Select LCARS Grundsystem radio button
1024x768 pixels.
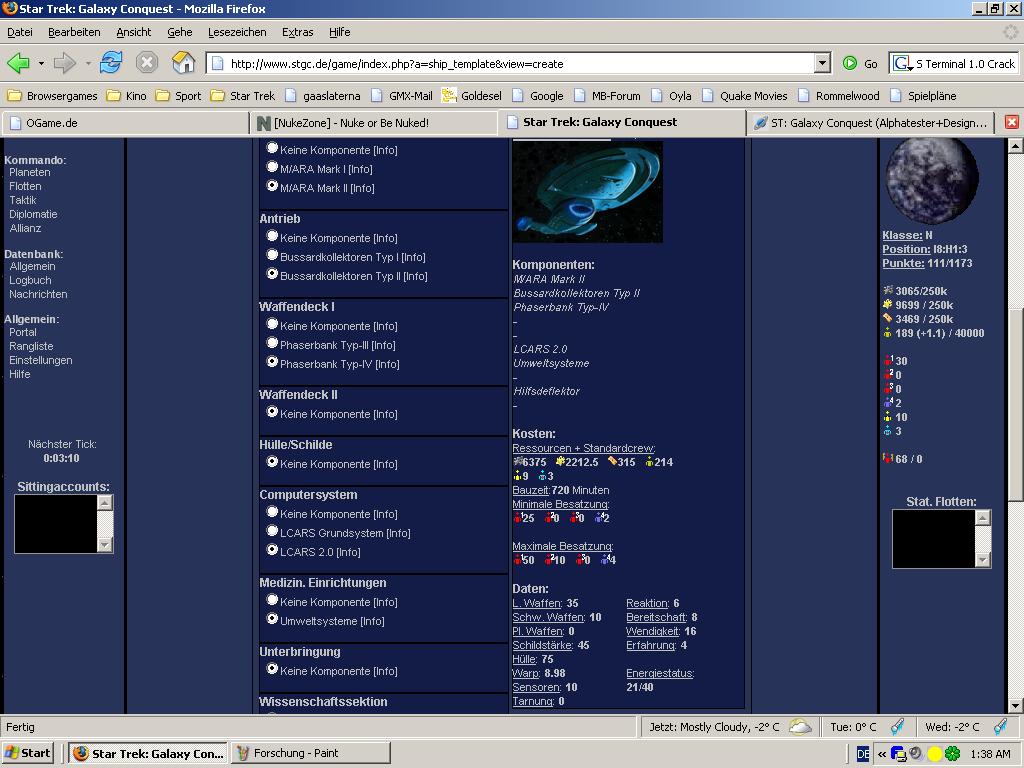point(272,532)
